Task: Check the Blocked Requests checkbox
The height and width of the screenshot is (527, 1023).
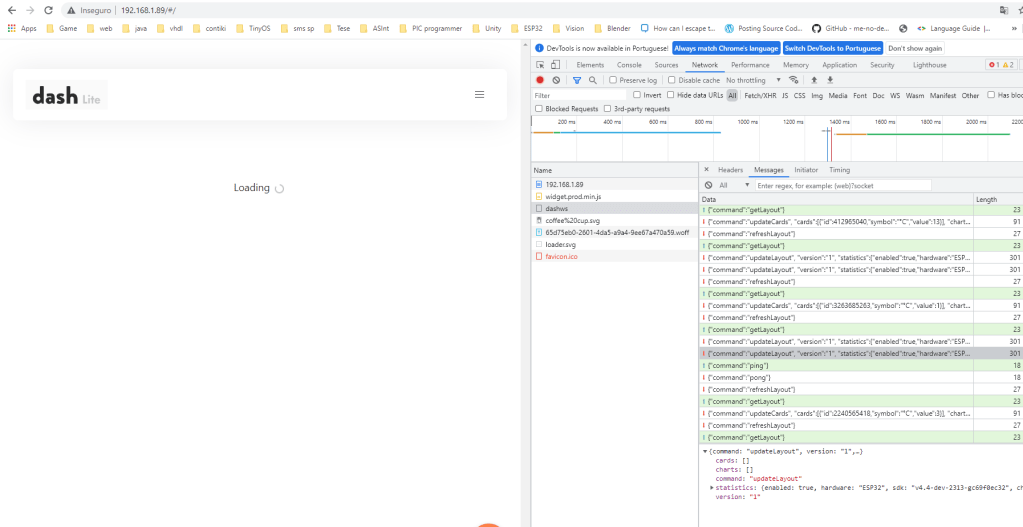Action: pos(539,109)
